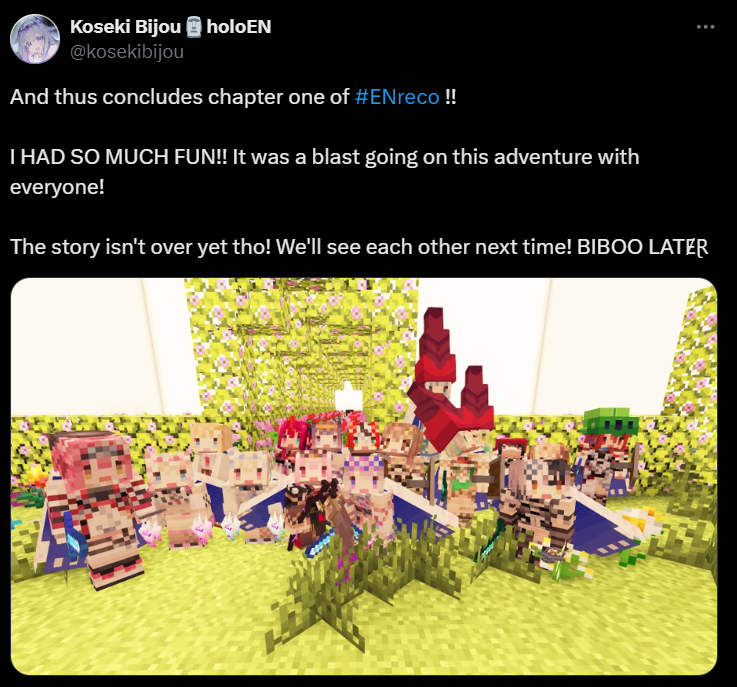Click Koseki Bijou's profile avatar

click(x=35, y=39)
